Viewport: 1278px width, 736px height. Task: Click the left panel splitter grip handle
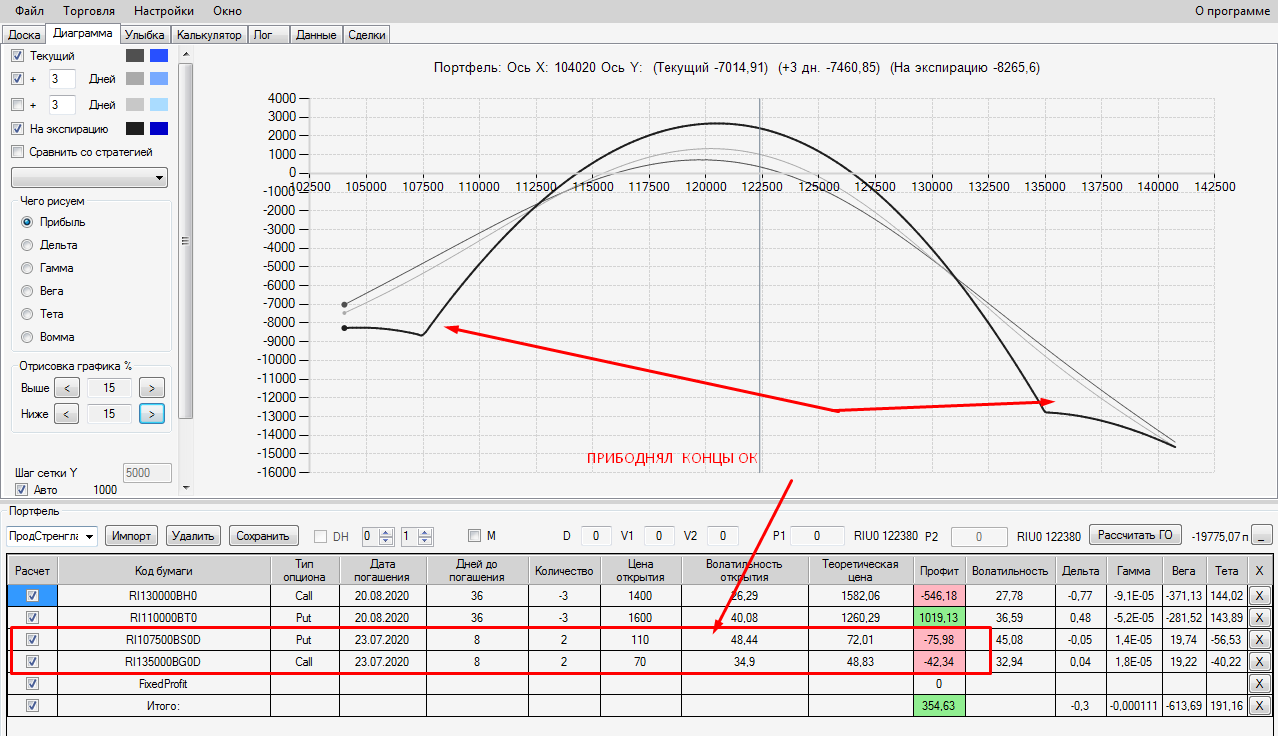click(x=185, y=239)
